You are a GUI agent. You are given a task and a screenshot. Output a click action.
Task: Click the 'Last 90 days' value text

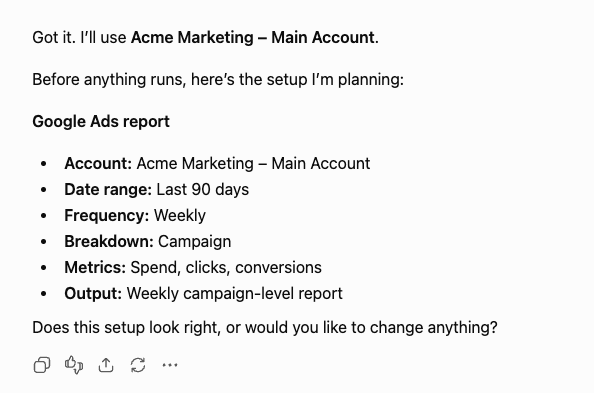pos(203,189)
